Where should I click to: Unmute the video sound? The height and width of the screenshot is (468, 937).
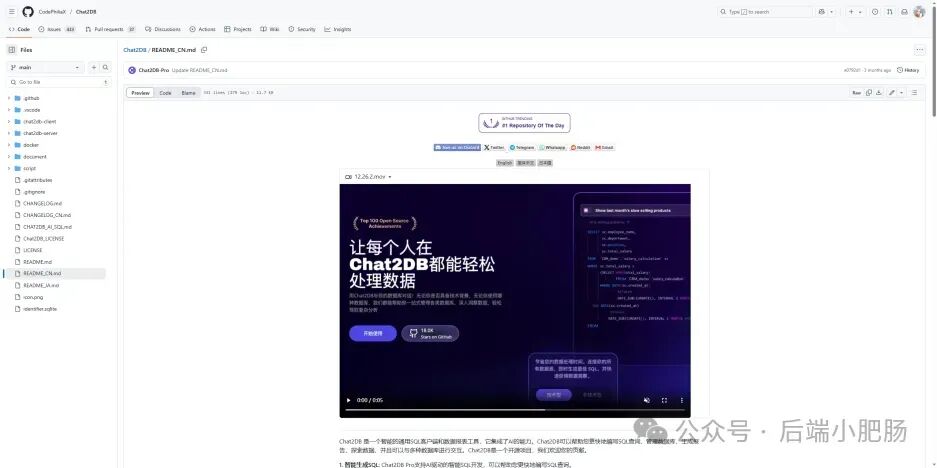pyautogui.click(x=647, y=400)
